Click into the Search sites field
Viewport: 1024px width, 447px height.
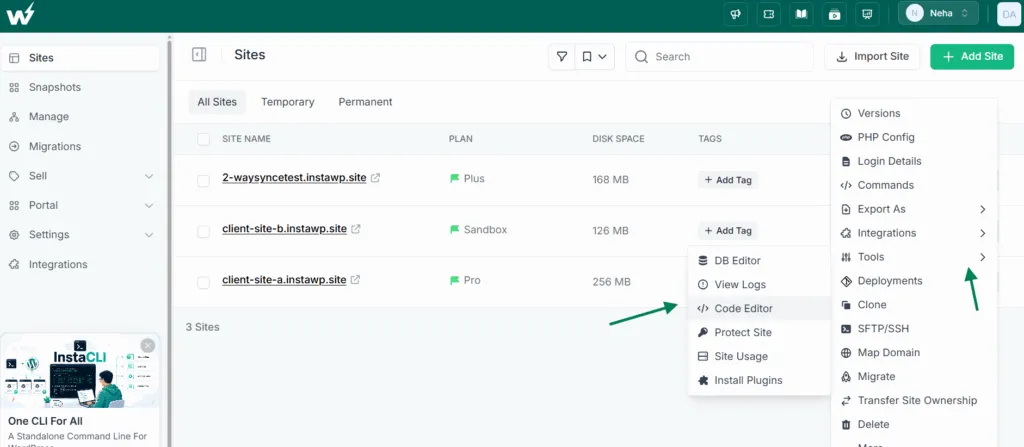(x=720, y=57)
